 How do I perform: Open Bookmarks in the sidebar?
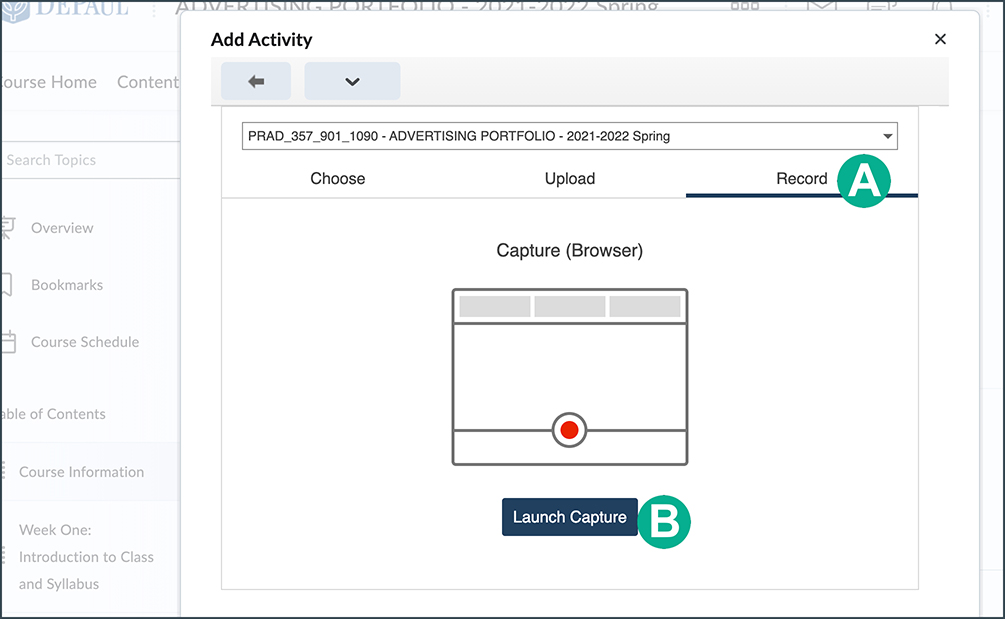67,285
